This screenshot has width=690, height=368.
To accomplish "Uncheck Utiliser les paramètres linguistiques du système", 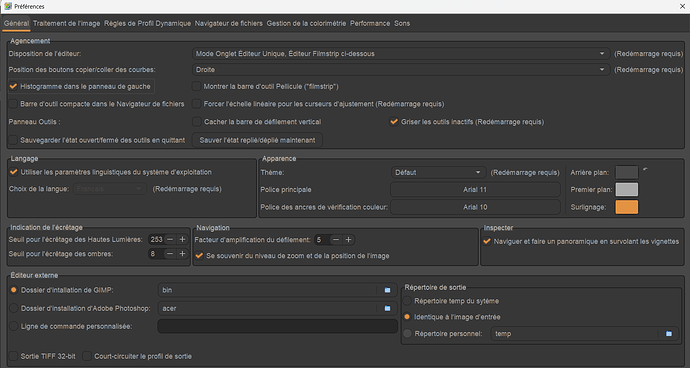I will tap(13, 172).
